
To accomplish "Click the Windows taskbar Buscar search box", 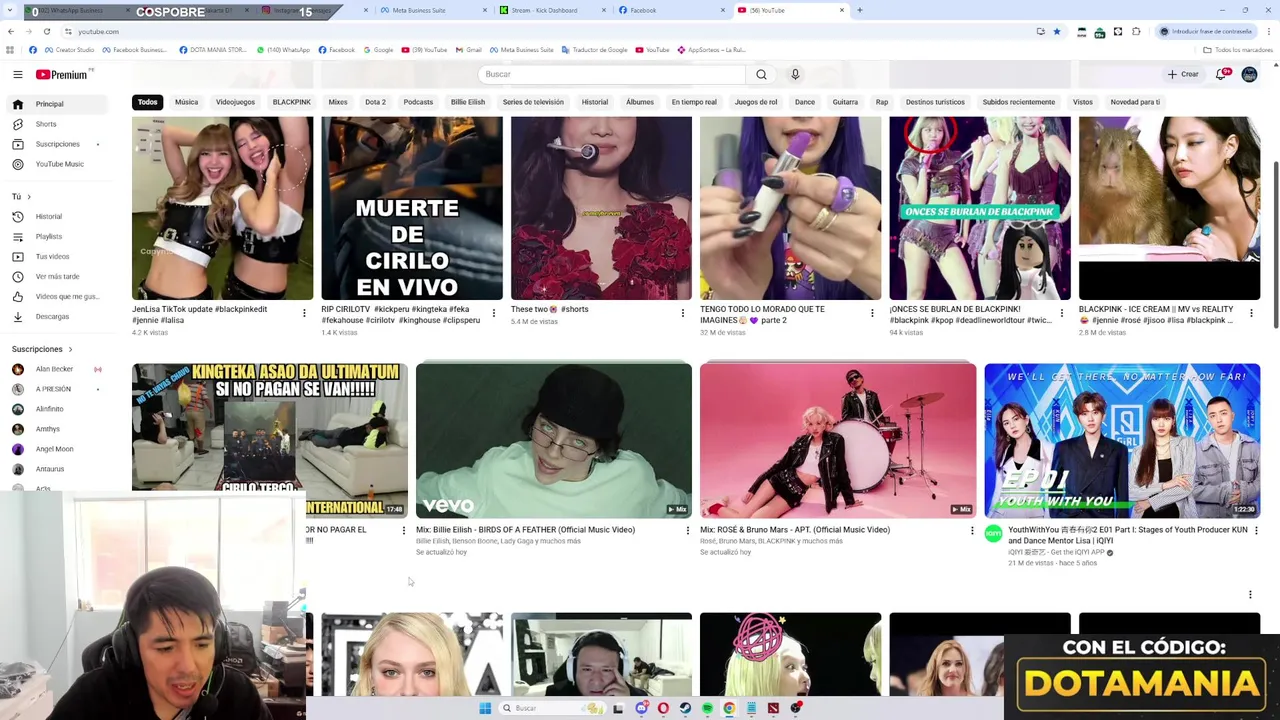I will tap(553, 708).
